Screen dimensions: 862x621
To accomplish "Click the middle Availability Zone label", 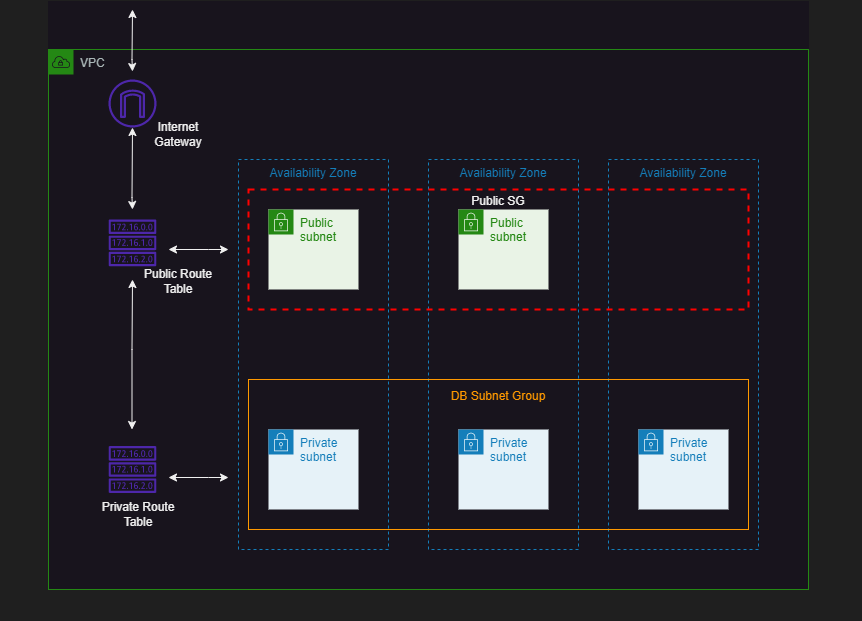I will pos(503,172).
